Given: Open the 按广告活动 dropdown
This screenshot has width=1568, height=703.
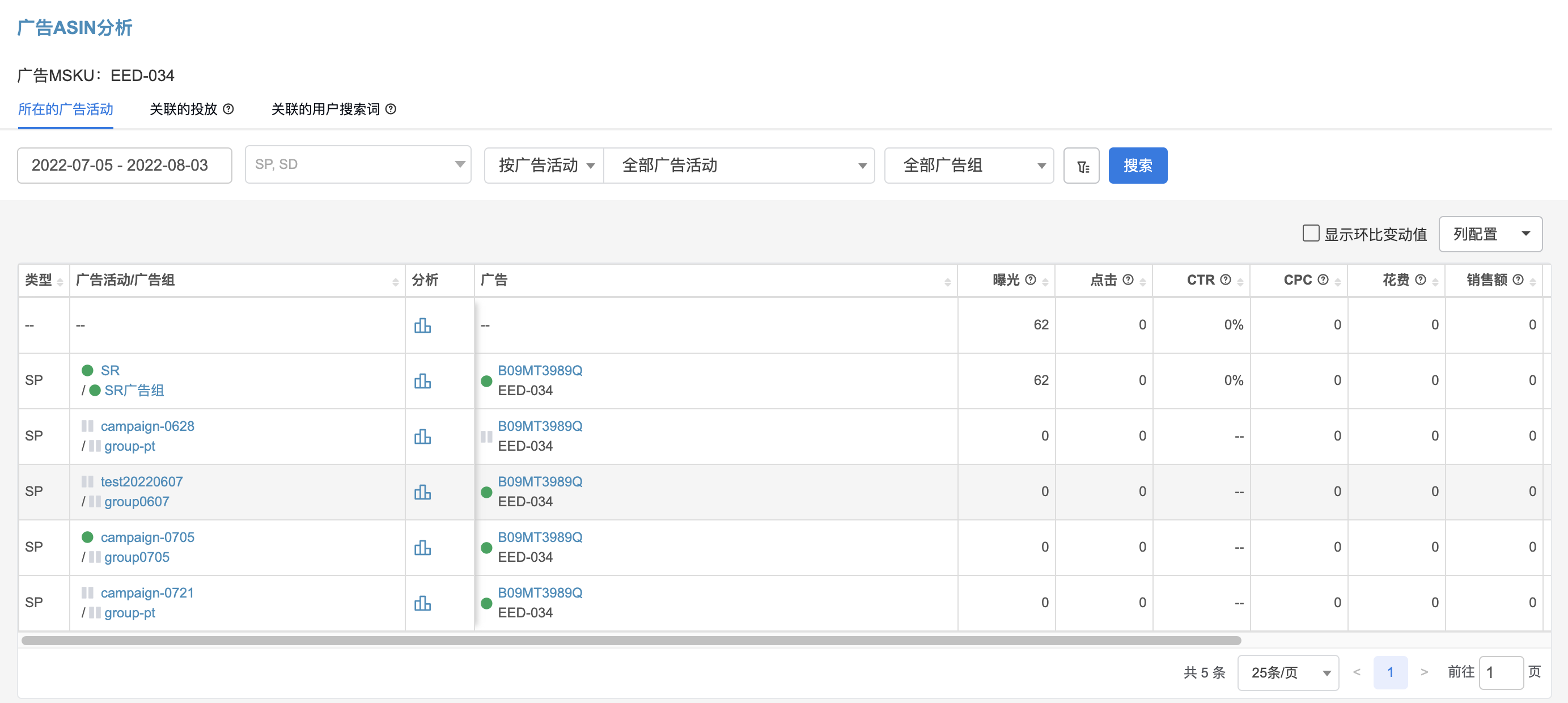Looking at the screenshot, I should click(544, 166).
